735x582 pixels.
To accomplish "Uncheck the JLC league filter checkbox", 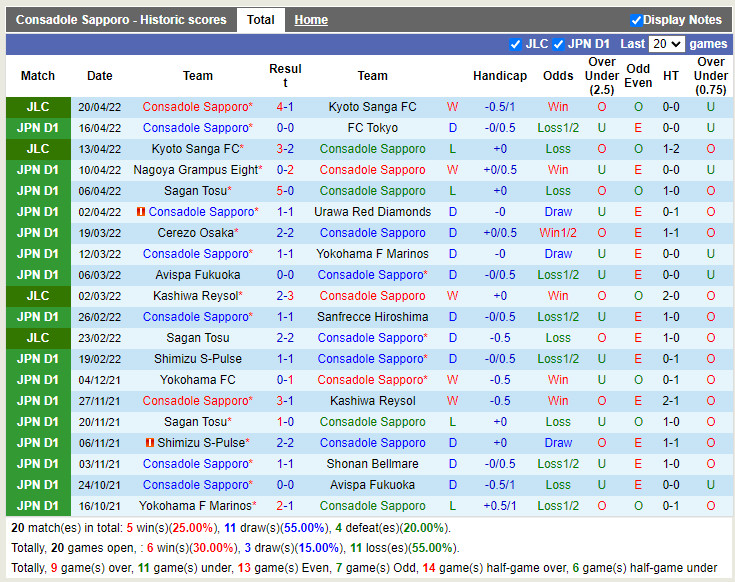I will tap(516, 44).
